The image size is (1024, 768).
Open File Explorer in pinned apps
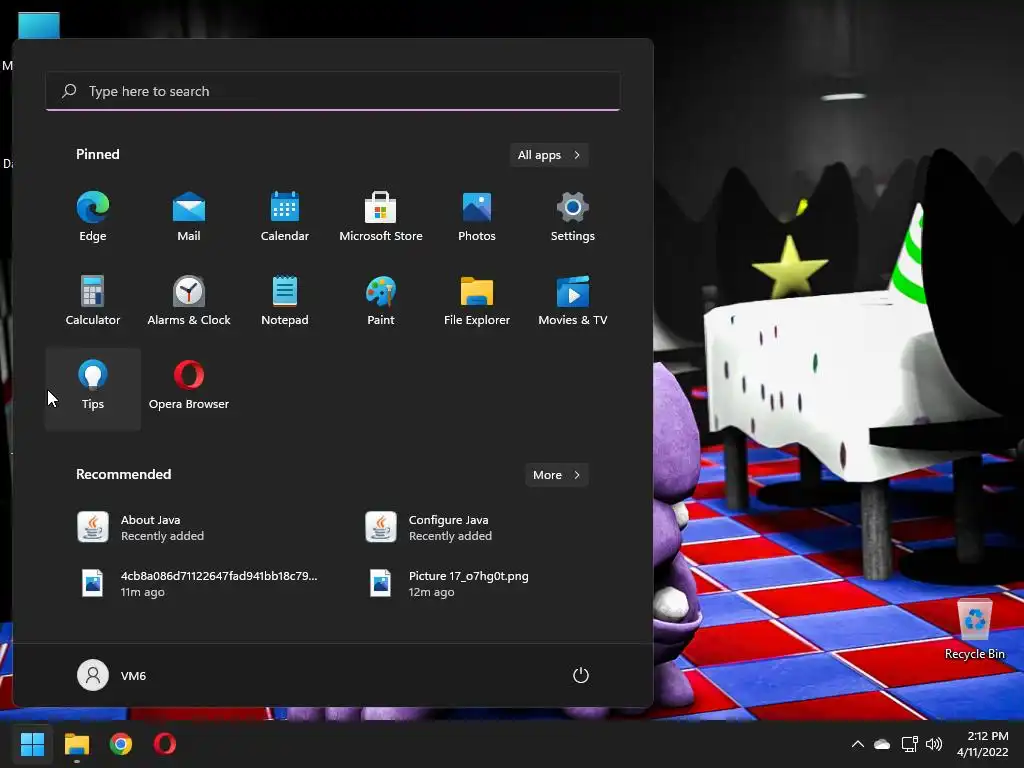pyautogui.click(x=477, y=300)
